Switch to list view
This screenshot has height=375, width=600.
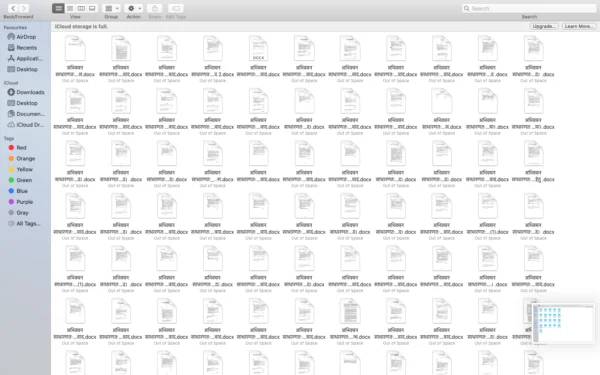pyautogui.click(x=70, y=8)
